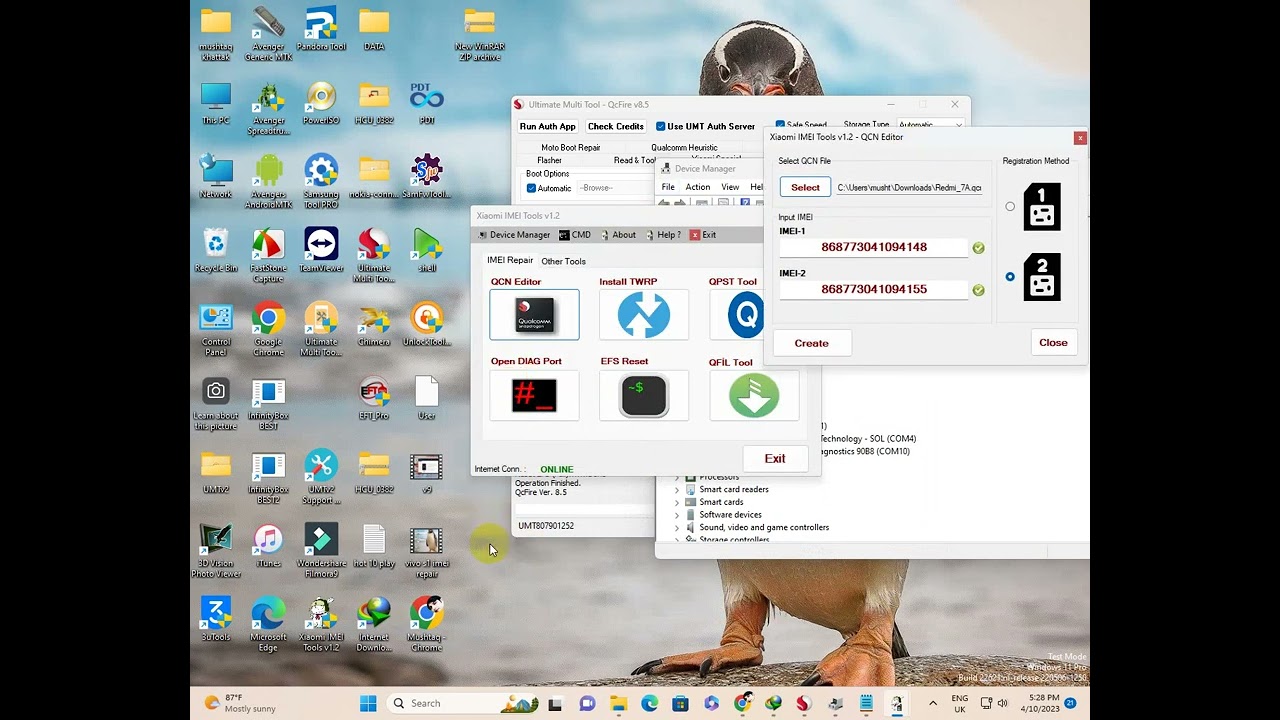Open Device Manager menu in Xiaomi IMEI Tools
1280x720 pixels.
pyautogui.click(x=514, y=235)
